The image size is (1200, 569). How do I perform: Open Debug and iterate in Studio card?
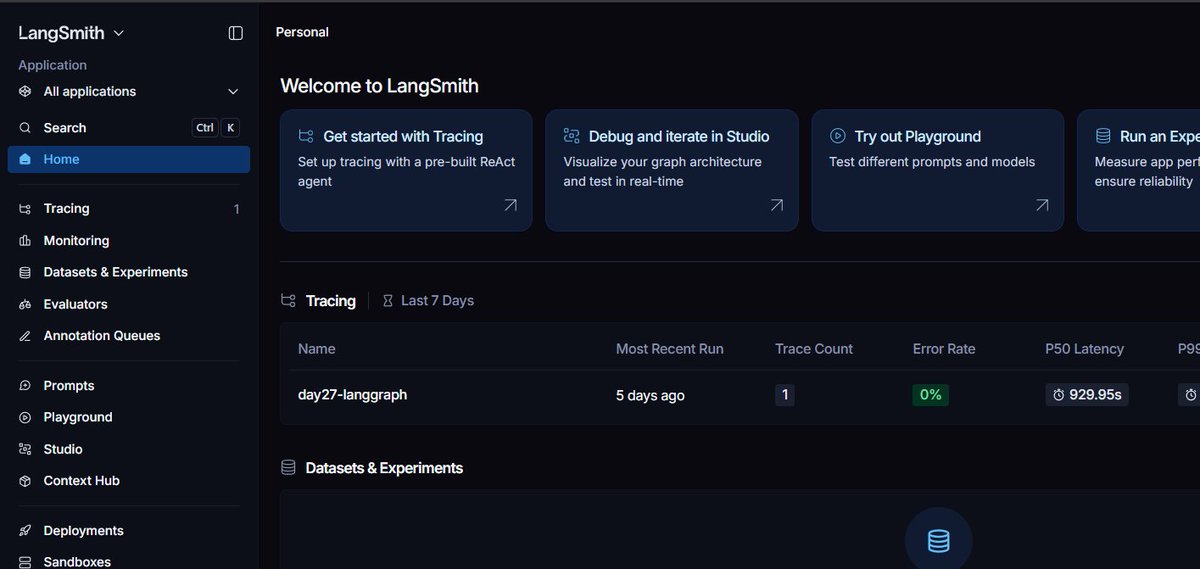(672, 170)
